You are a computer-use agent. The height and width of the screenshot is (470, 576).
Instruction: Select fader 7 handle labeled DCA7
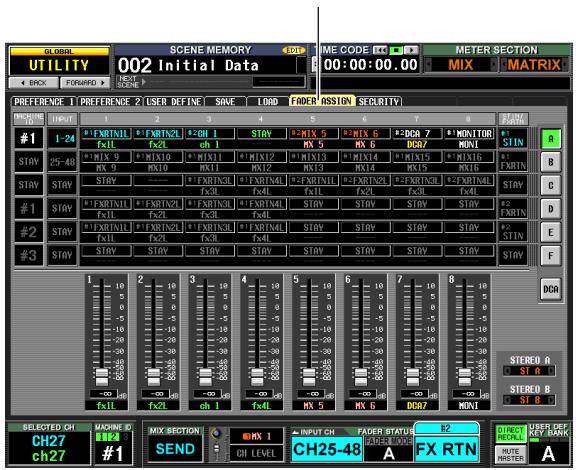(x=413, y=377)
